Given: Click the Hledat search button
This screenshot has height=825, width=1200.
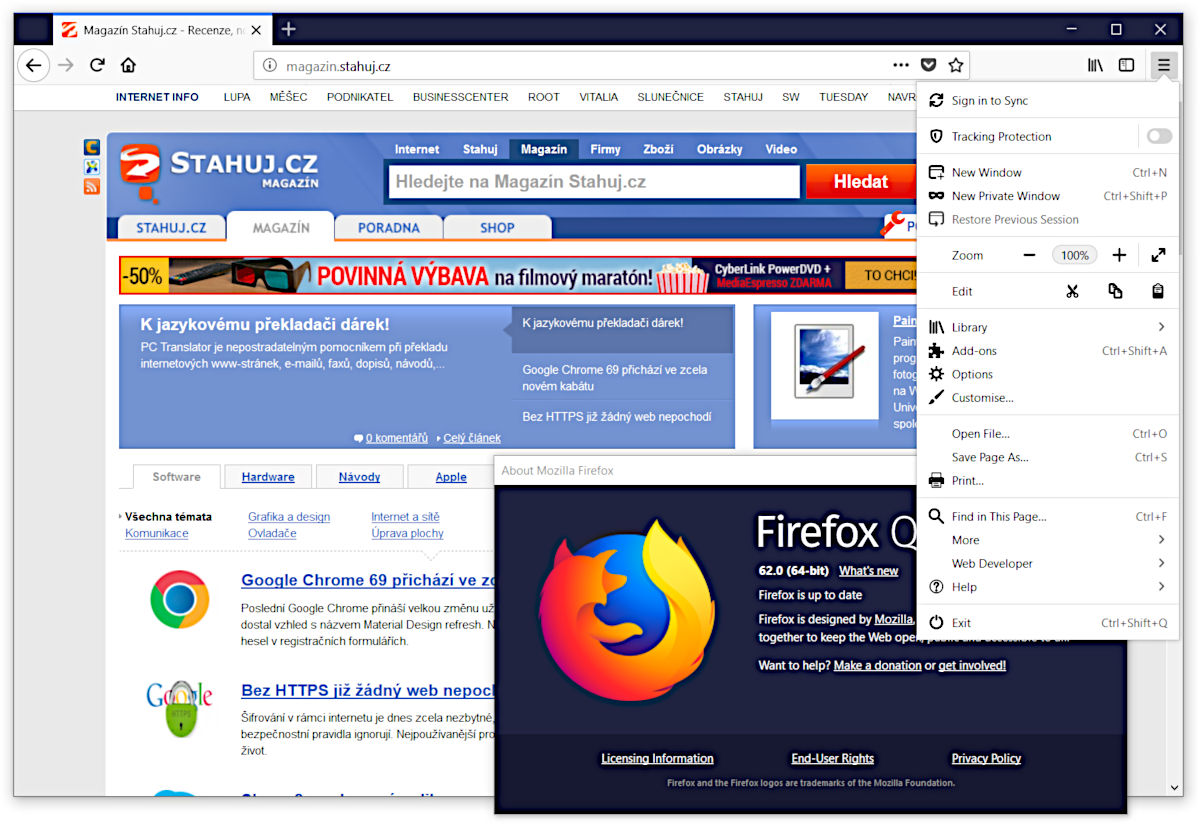Looking at the screenshot, I should [x=861, y=182].
